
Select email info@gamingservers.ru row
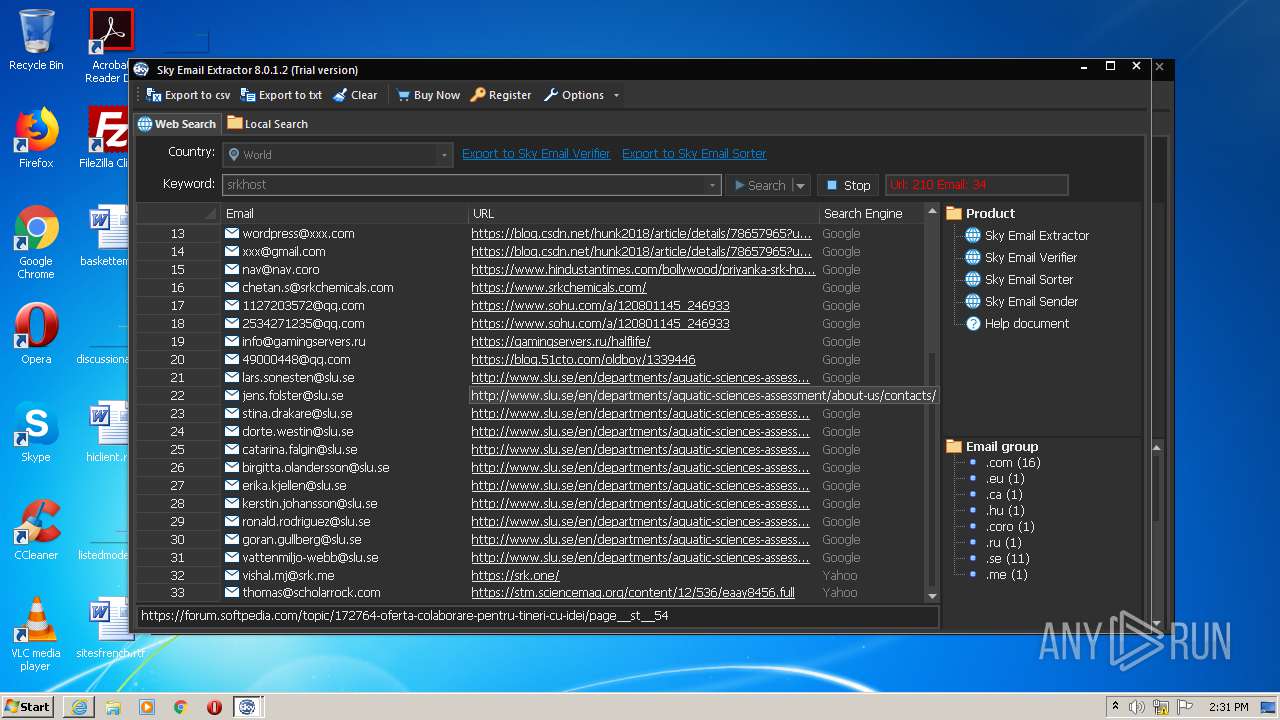(x=303, y=342)
